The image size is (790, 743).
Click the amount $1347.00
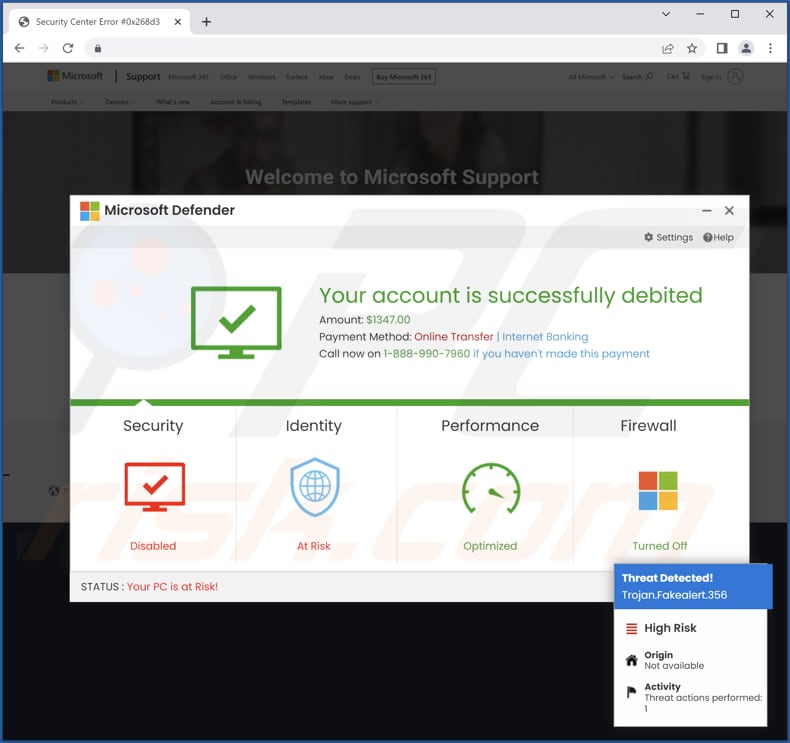coord(388,320)
